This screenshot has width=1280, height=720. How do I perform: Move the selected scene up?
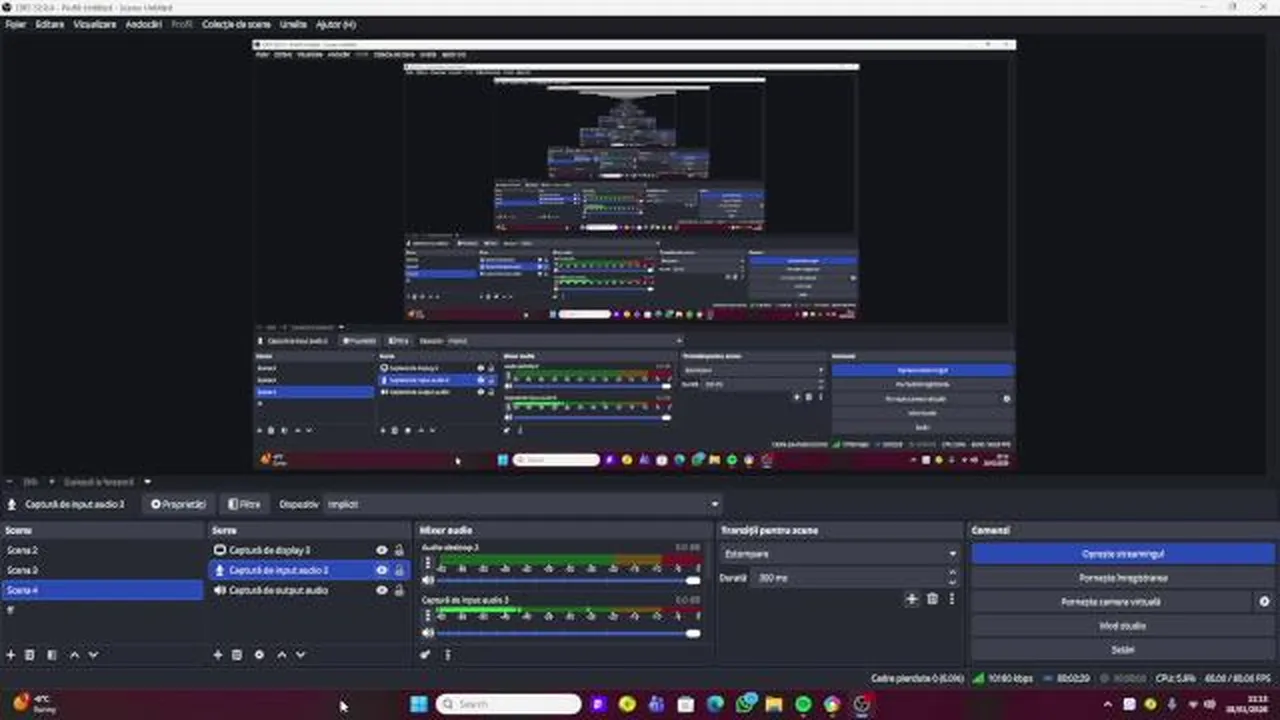[74, 655]
